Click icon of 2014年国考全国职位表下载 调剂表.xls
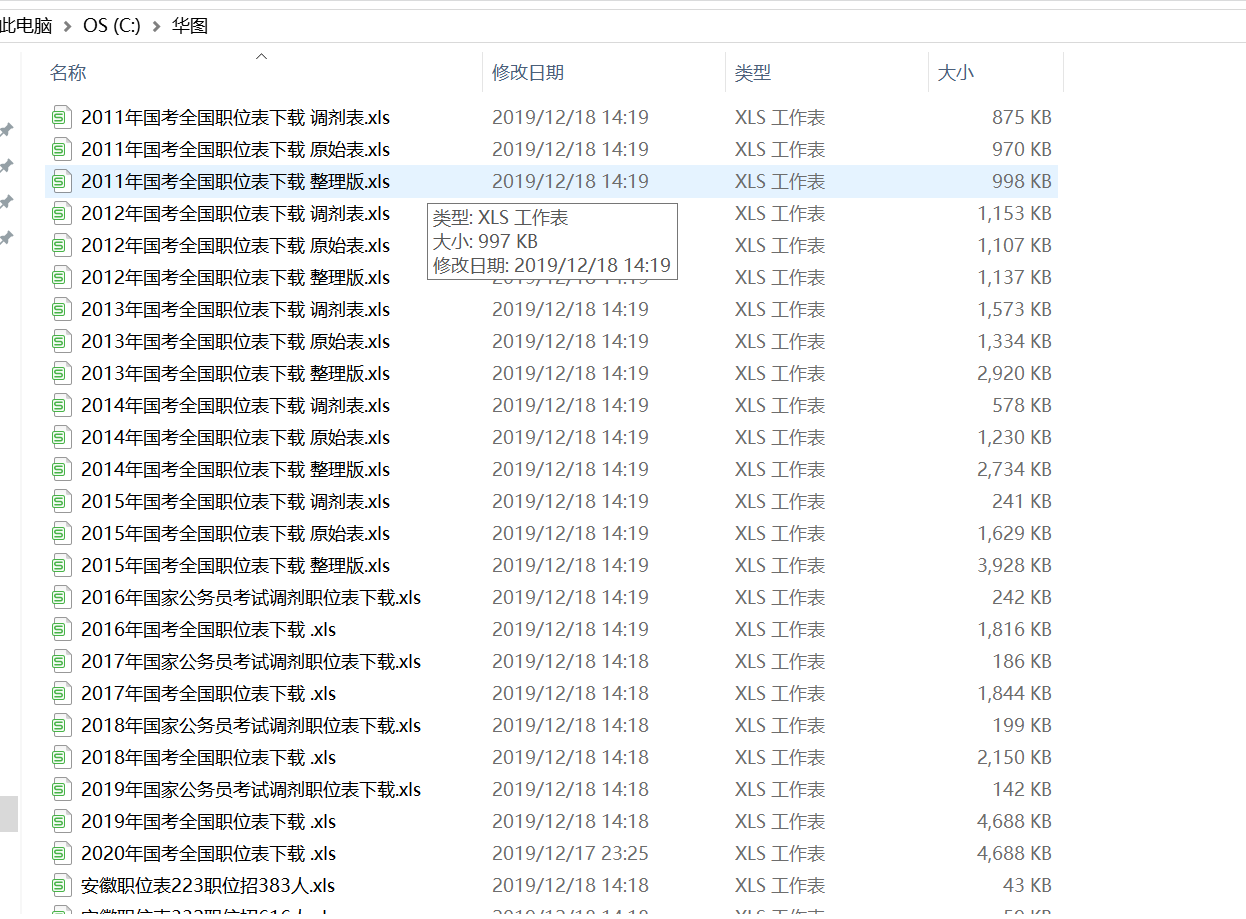The width and height of the screenshot is (1246, 919). (x=62, y=405)
